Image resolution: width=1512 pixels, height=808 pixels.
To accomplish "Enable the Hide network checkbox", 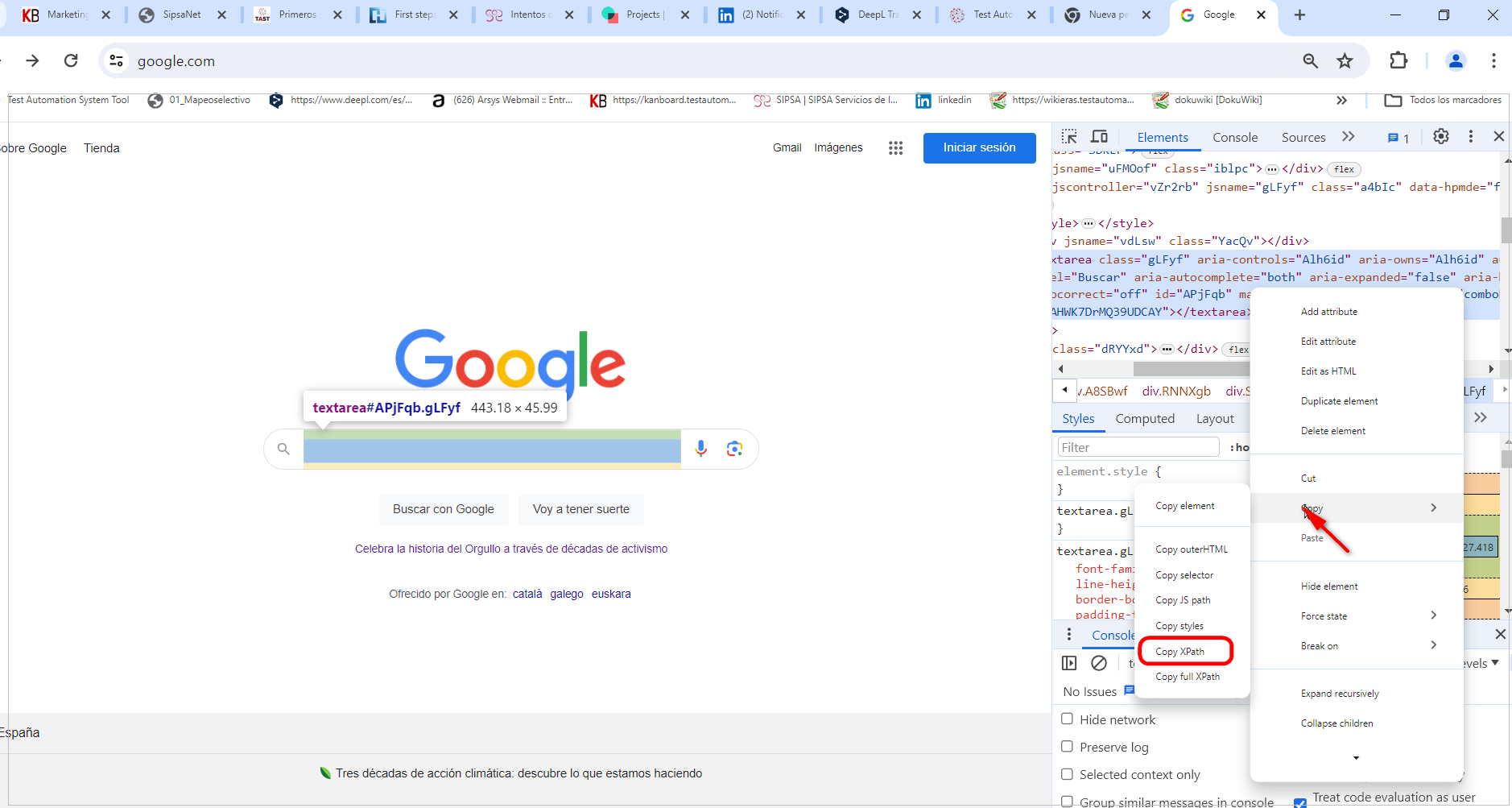I will (1067, 719).
